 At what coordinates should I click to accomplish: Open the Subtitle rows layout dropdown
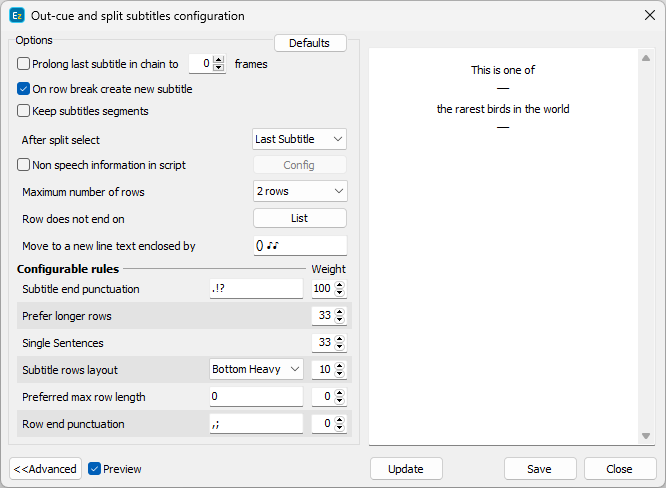click(x=256, y=370)
